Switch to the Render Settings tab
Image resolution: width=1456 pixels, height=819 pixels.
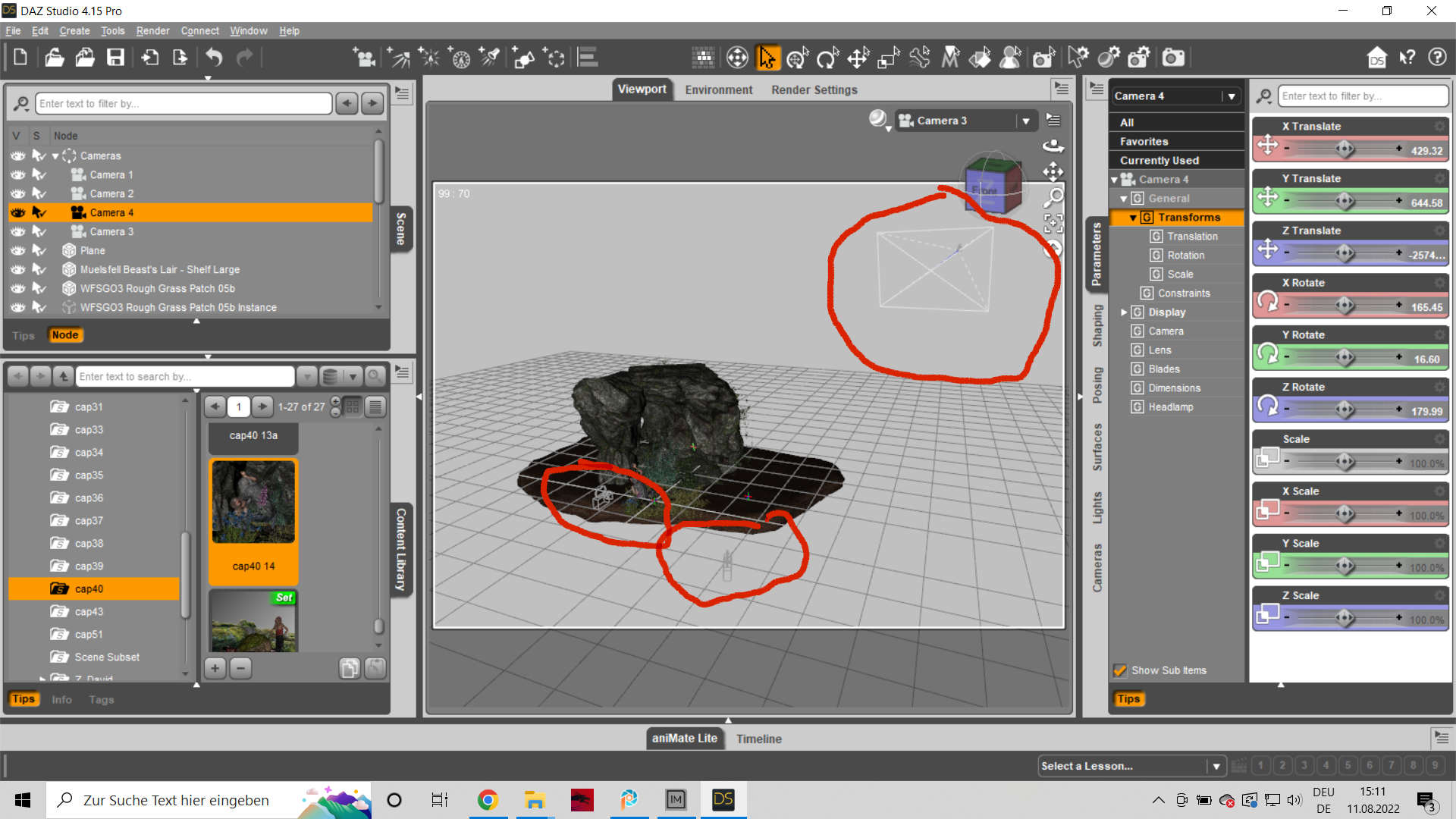(x=814, y=89)
